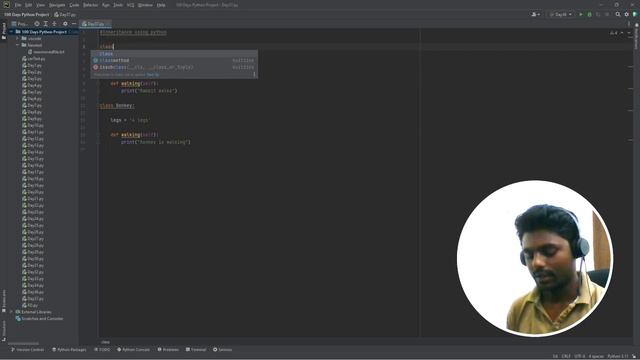Open the Edit menu
This screenshot has height=360, width=640.
coord(29,5)
